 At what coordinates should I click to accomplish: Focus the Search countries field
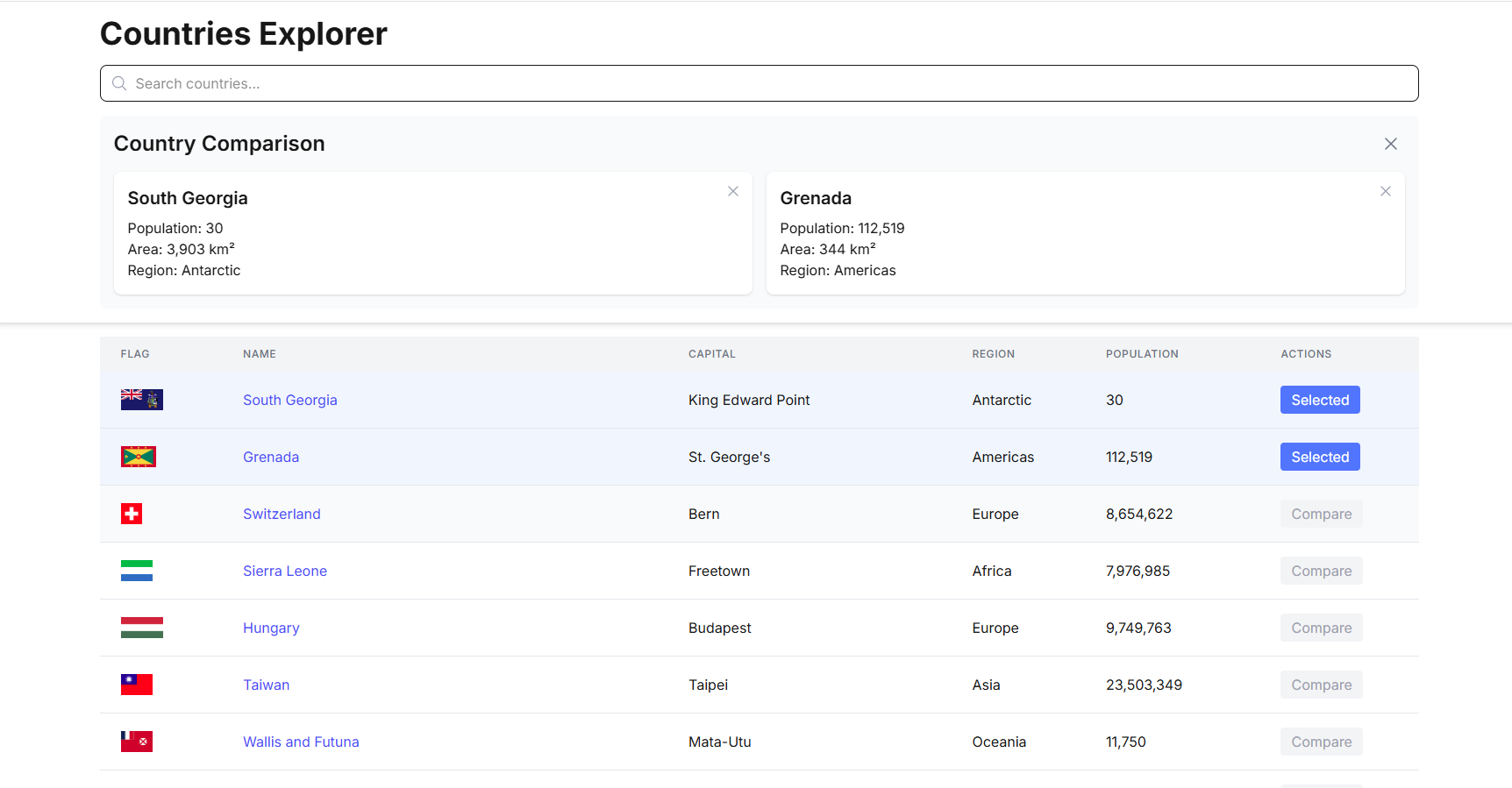[x=760, y=83]
